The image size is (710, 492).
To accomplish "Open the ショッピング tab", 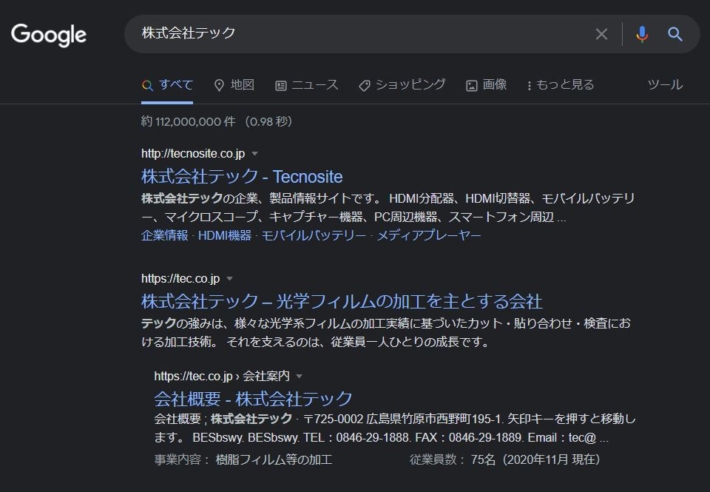I will [x=402, y=85].
